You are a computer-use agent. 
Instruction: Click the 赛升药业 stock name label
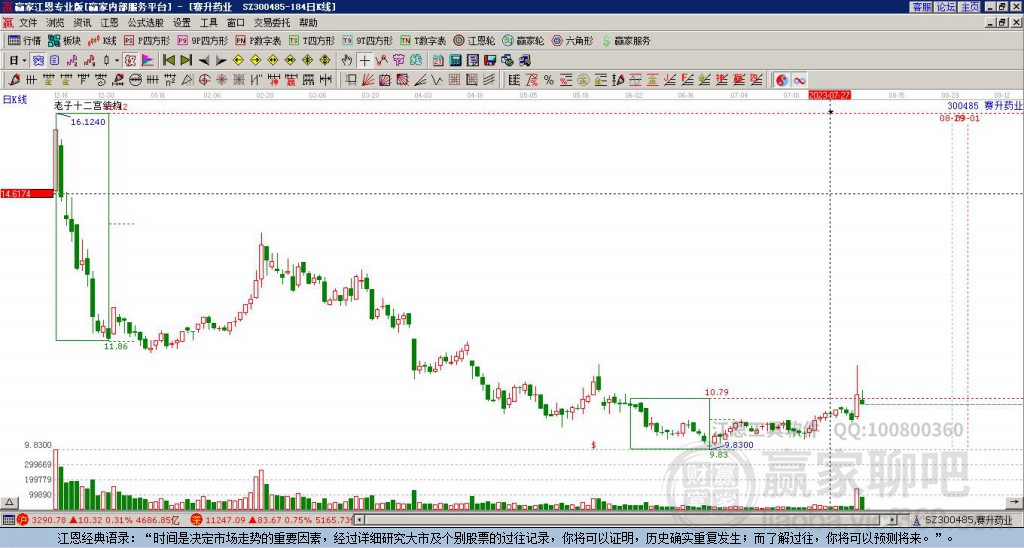pyautogui.click(x=1002, y=105)
